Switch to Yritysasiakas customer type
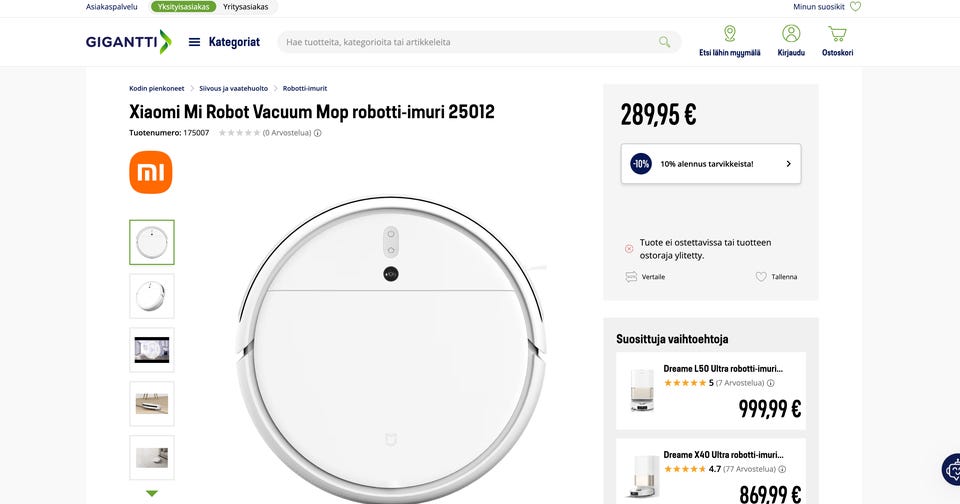Viewport: 960px width, 504px height. (x=245, y=7)
